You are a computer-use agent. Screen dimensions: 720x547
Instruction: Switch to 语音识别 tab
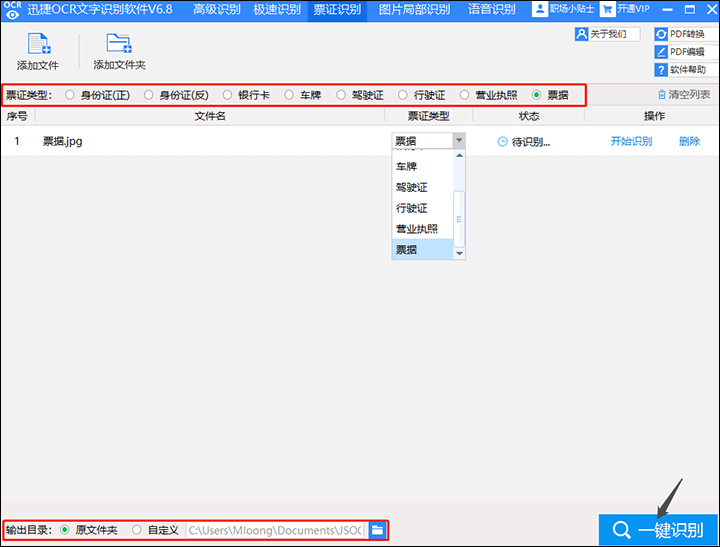pos(491,9)
